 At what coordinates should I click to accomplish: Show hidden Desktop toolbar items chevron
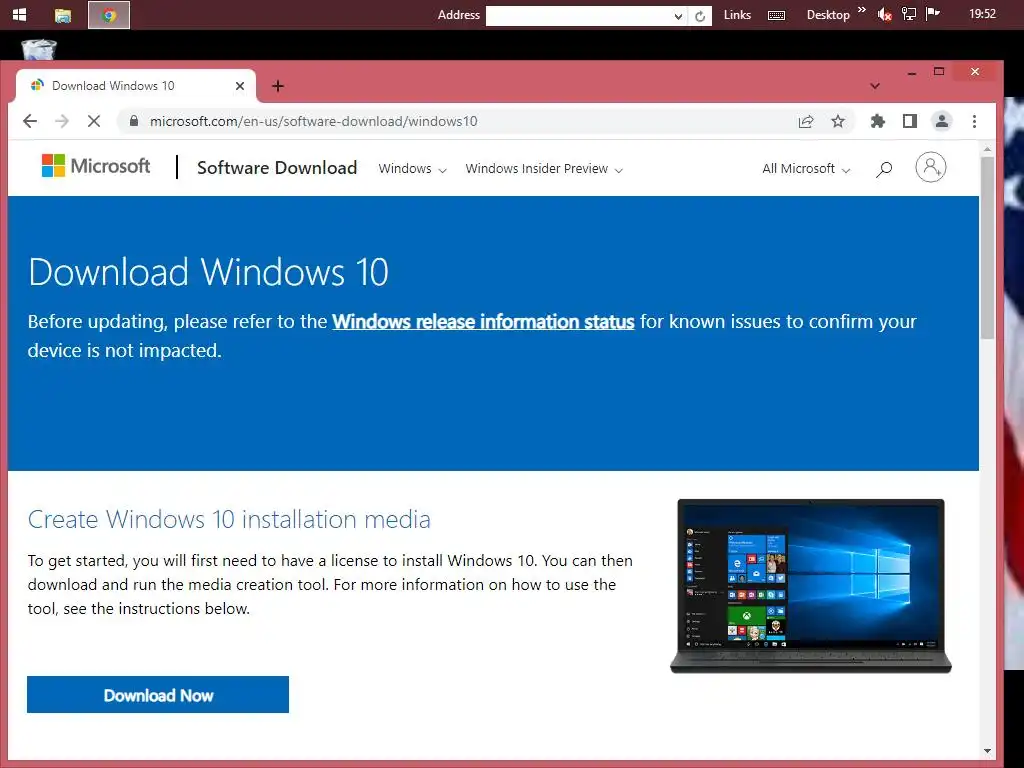pos(861,10)
